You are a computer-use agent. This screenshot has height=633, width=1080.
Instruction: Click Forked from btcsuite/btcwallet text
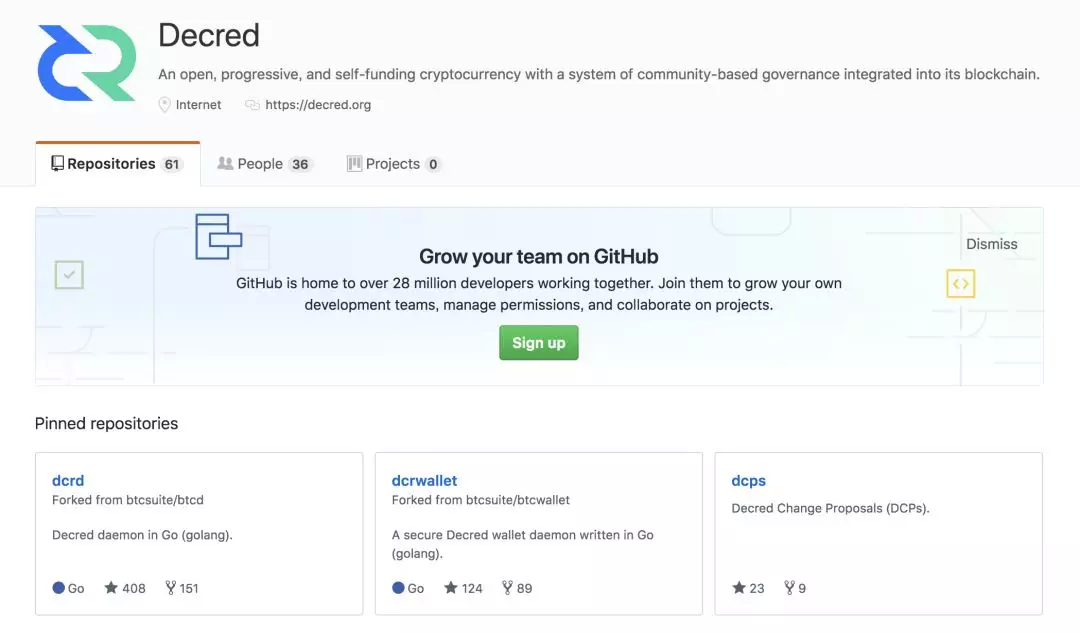tap(481, 500)
